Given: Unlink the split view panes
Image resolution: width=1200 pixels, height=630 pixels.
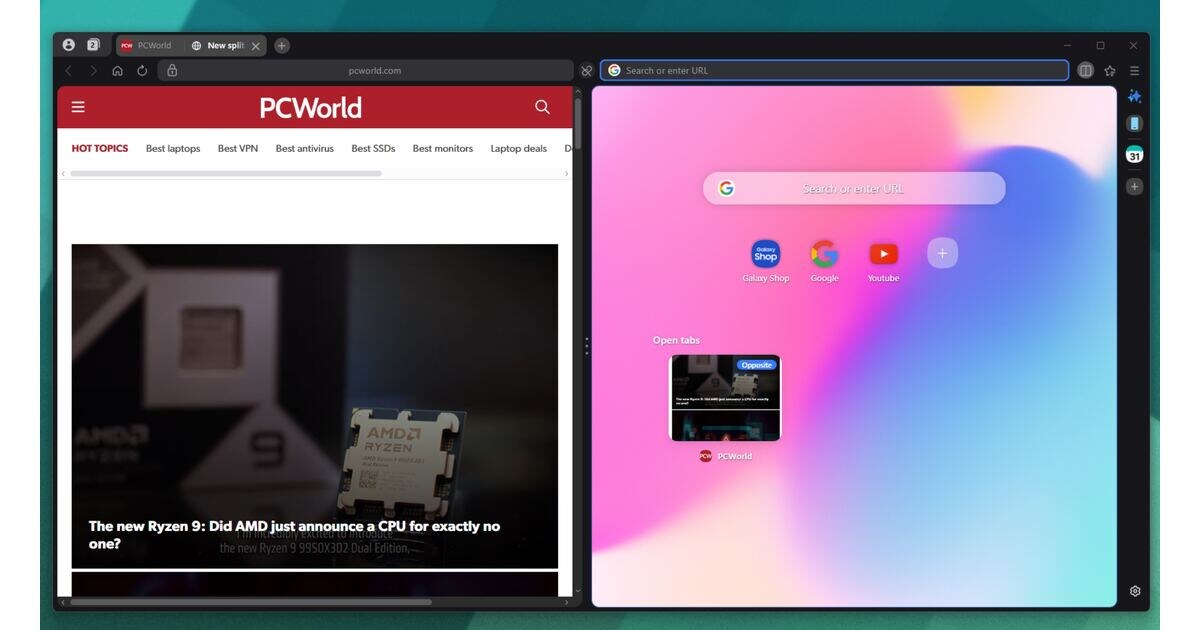Looking at the screenshot, I should click(587, 71).
